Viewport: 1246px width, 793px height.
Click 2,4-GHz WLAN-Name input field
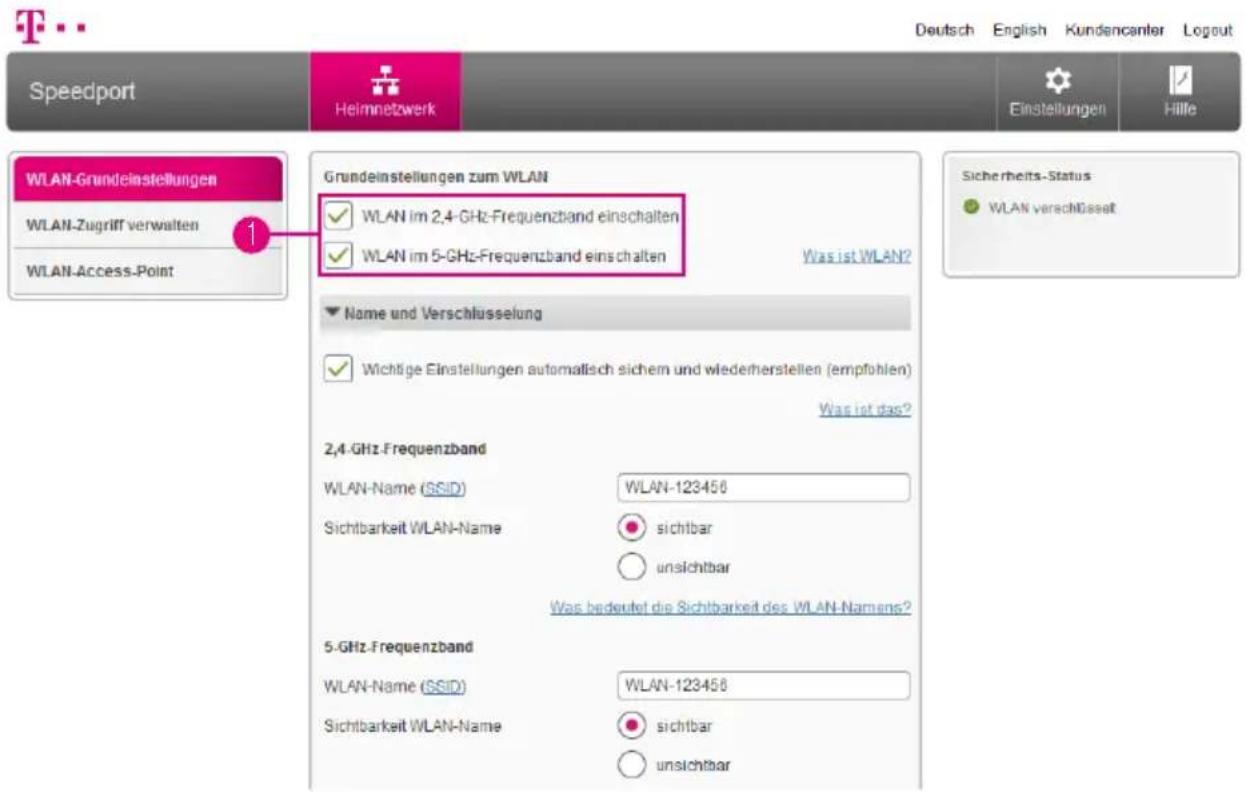click(x=765, y=488)
